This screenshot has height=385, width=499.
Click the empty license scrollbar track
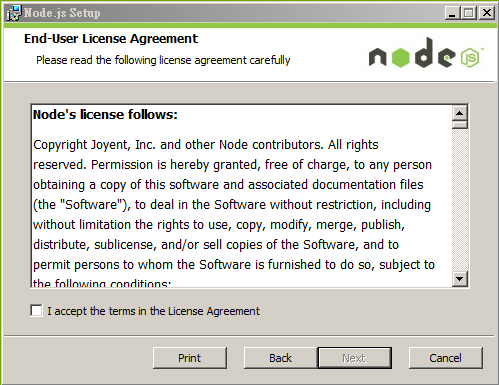pyautogui.click(x=460, y=200)
